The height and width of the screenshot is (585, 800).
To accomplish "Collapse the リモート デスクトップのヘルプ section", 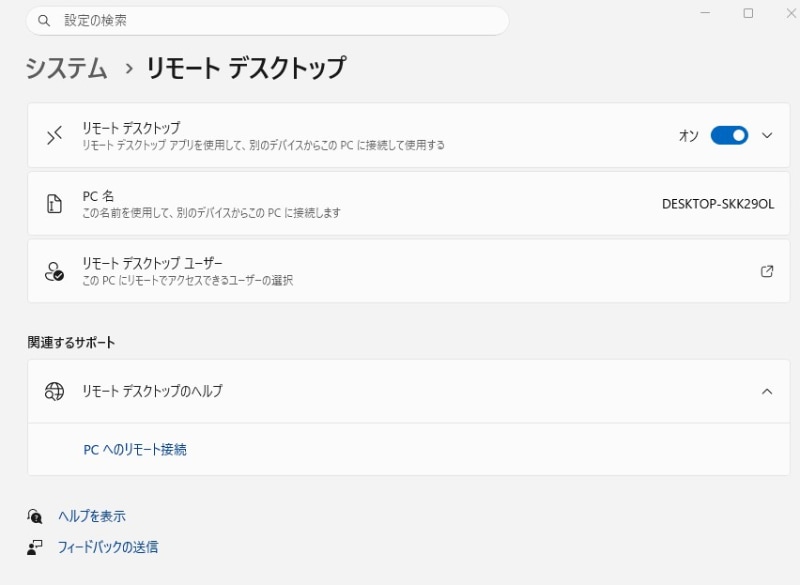I will [x=767, y=391].
